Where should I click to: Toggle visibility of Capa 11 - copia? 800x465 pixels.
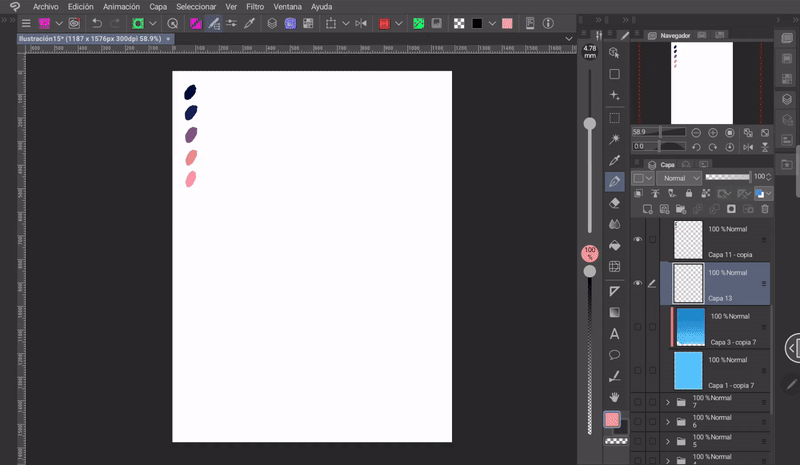[x=638, y=240]
